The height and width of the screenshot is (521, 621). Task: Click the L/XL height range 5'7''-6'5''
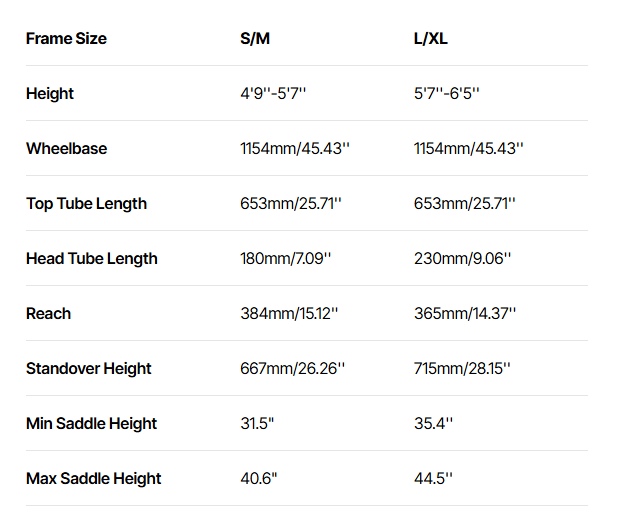447,94
